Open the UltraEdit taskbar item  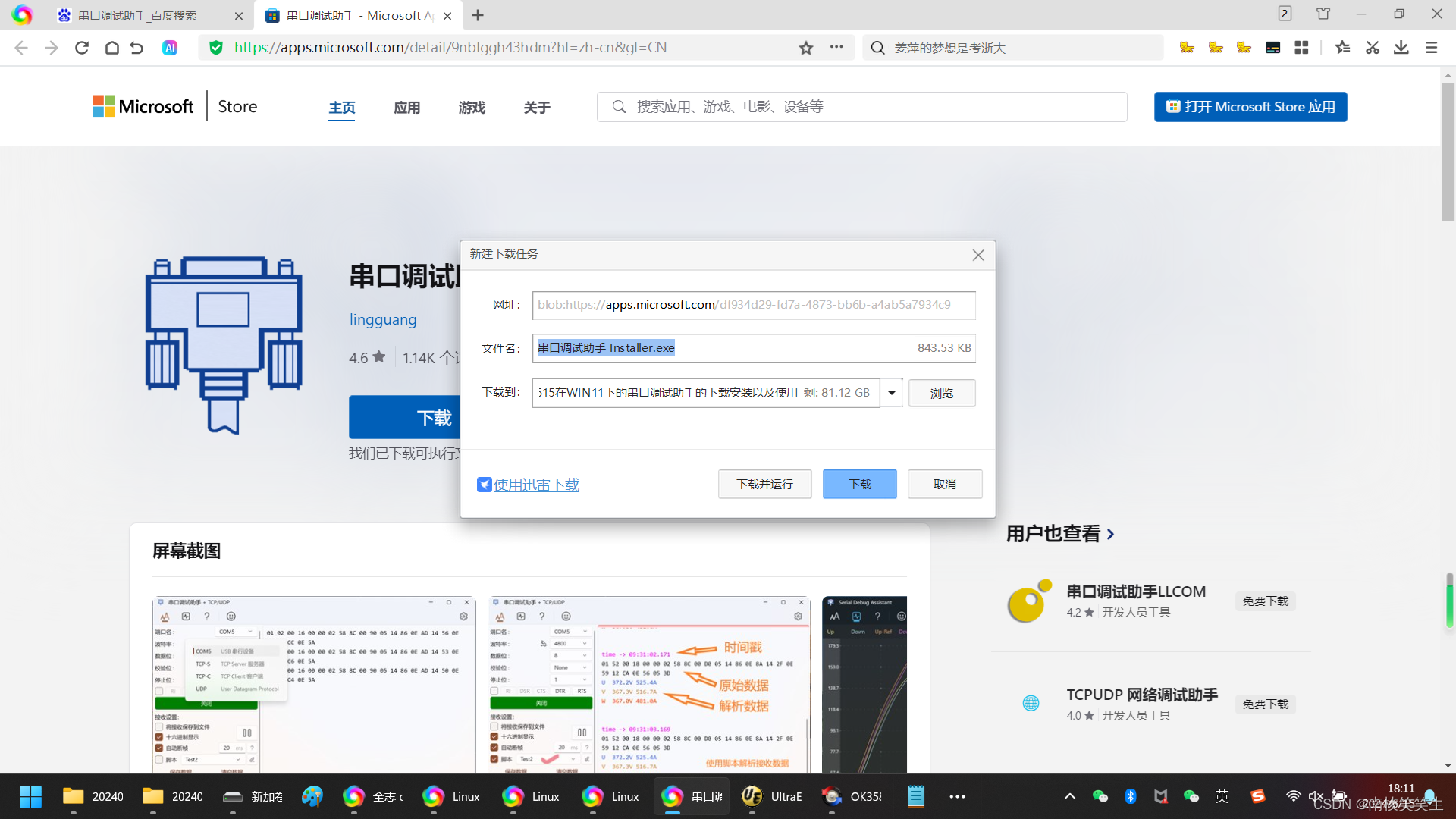[x=773, y=796]
